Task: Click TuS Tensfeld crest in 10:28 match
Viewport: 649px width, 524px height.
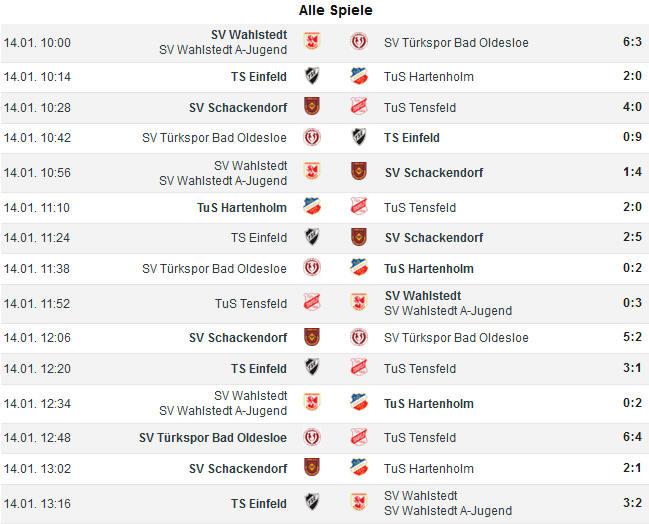Action: 358,106
